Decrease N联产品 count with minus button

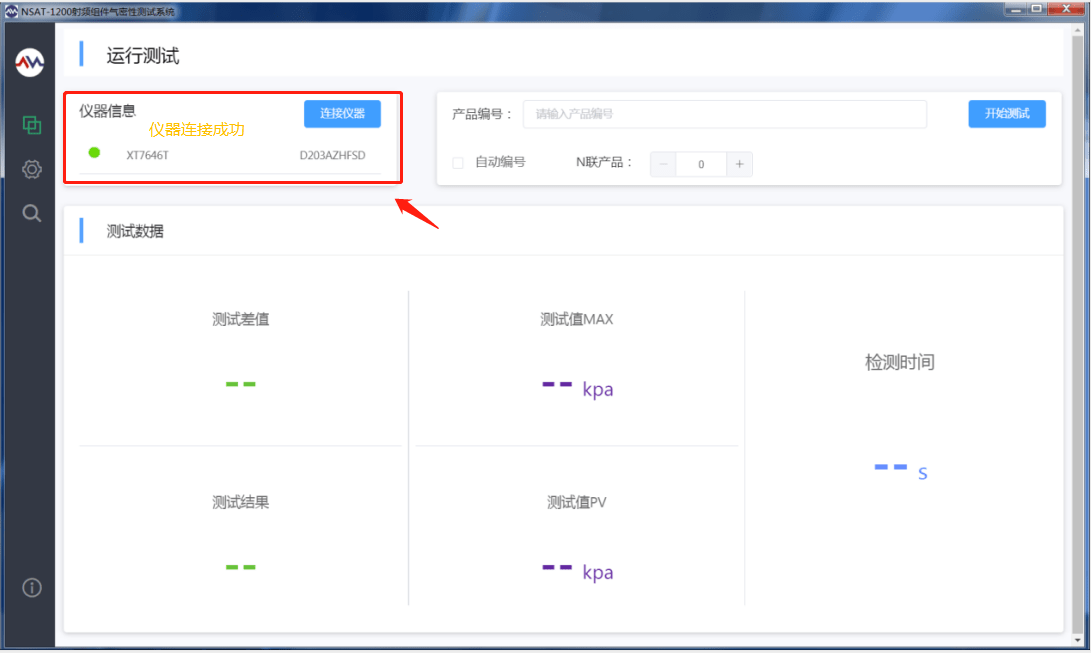(663, 164)
